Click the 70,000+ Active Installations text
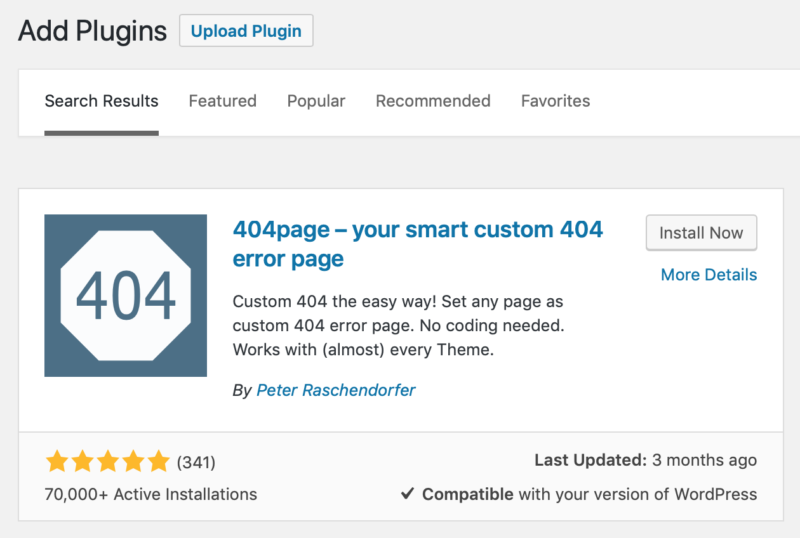800x538 pixels. pyautogui.click(x=151, y=494)
